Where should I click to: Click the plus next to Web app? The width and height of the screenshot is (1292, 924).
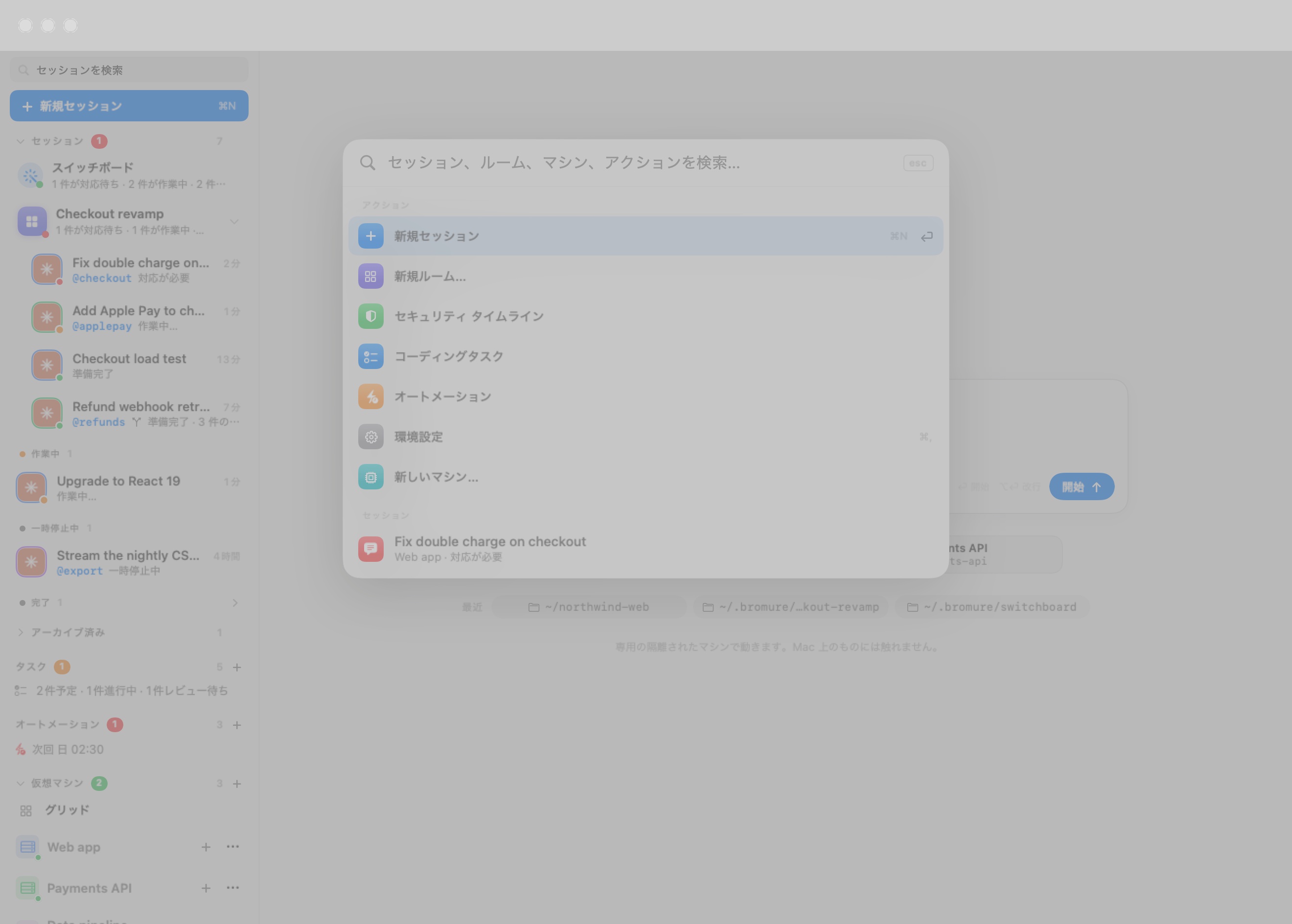206,847
